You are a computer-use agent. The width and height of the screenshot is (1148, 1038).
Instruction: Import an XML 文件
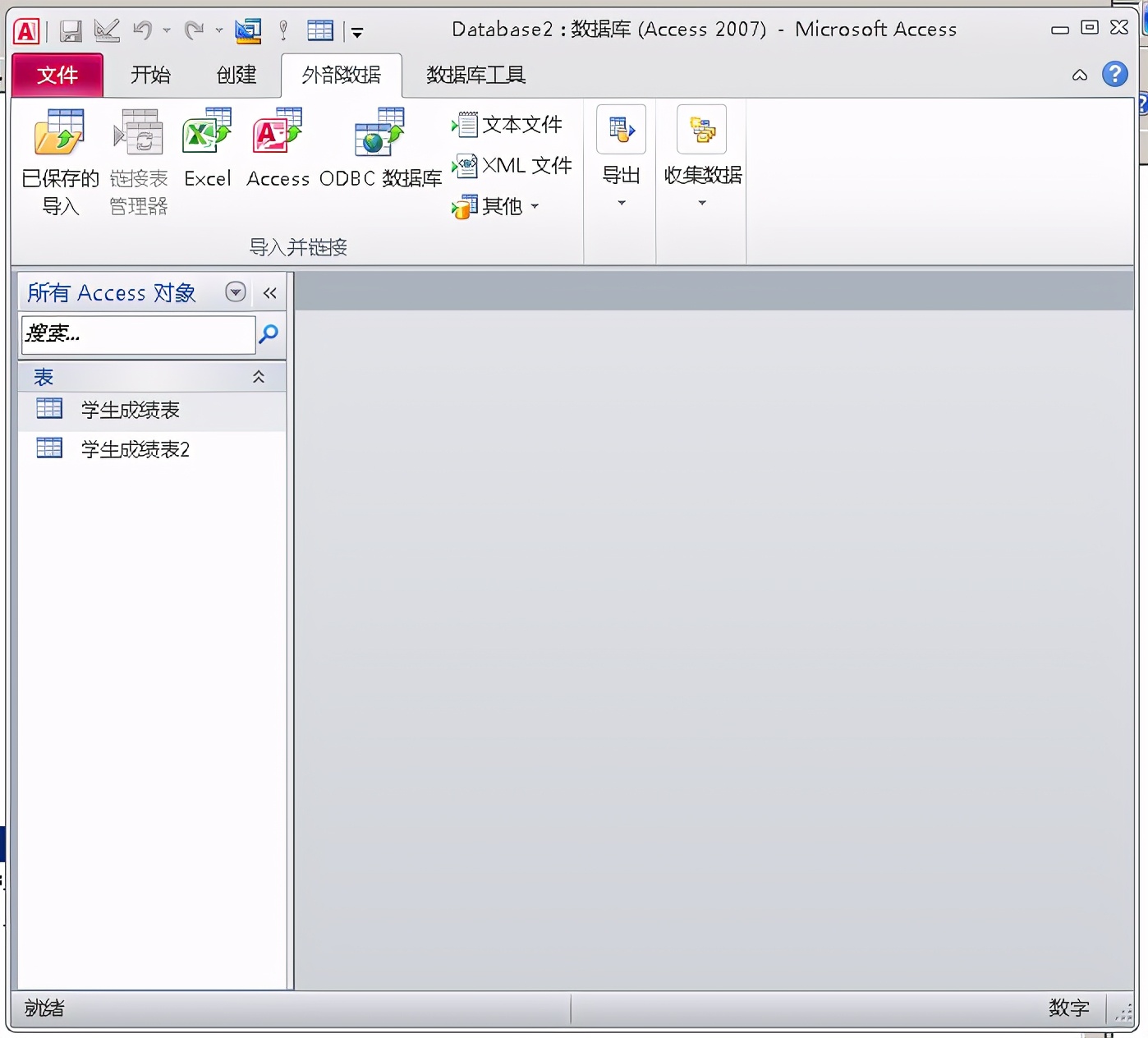pyautogui.click(x=511, y=166)
